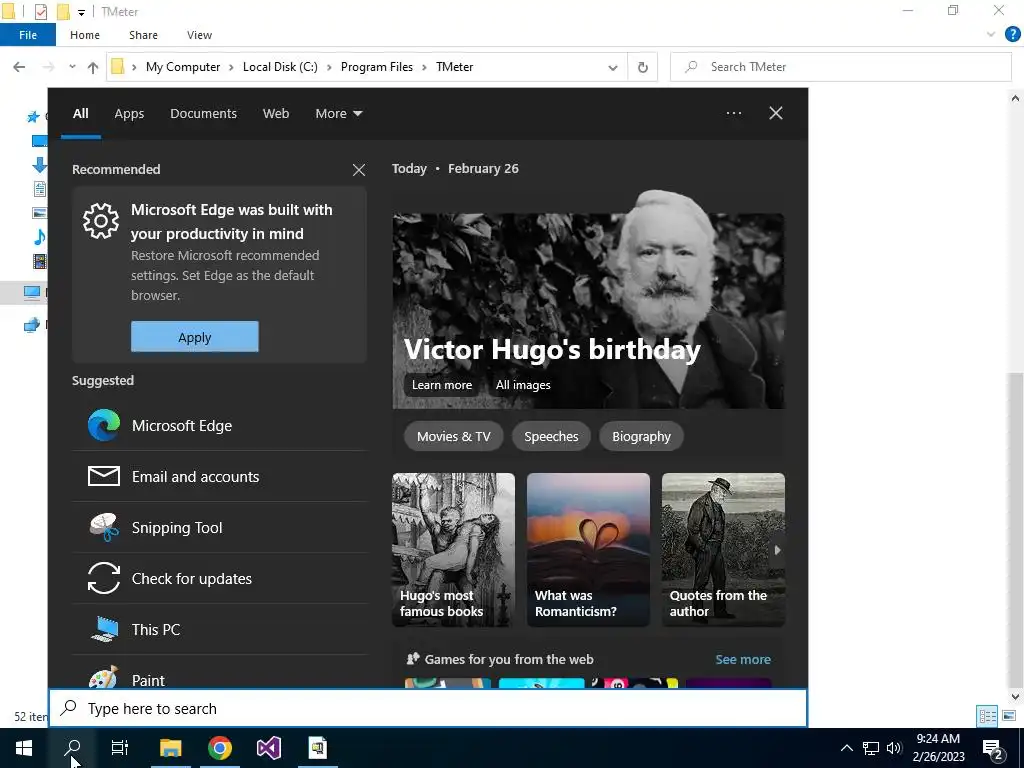Image resolution: width=1024 pixels, height=768 pixels.
Task: Select the Movies & TV chip
Action: 453,436
